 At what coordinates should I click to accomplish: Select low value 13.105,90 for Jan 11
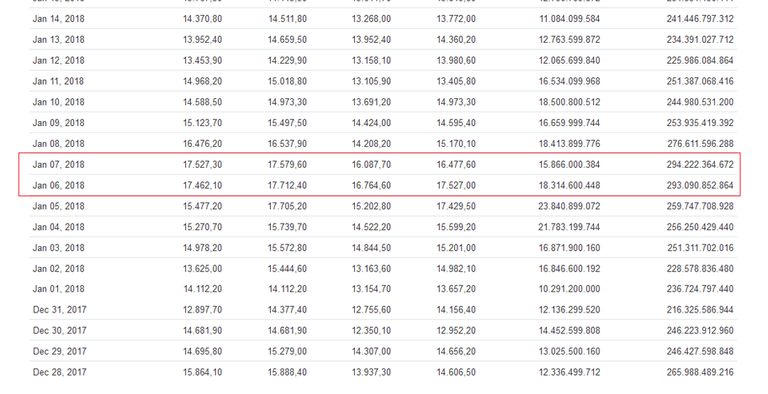coord(371,81)
